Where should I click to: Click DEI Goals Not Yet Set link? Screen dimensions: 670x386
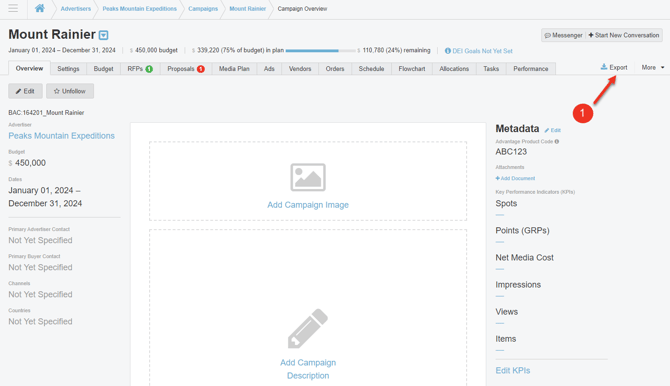482,51
